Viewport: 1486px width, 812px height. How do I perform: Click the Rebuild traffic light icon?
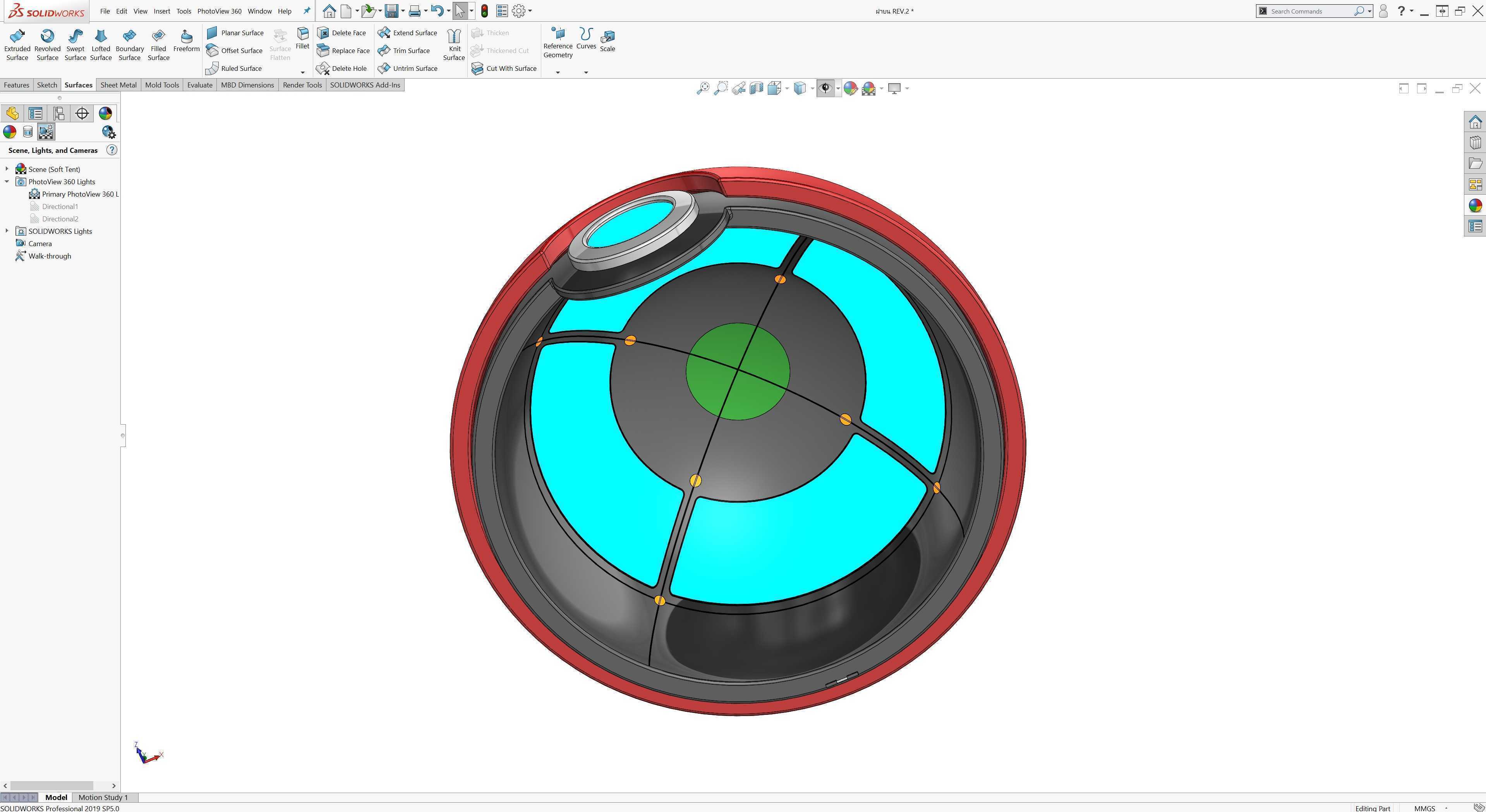click(x=485, y=11)
